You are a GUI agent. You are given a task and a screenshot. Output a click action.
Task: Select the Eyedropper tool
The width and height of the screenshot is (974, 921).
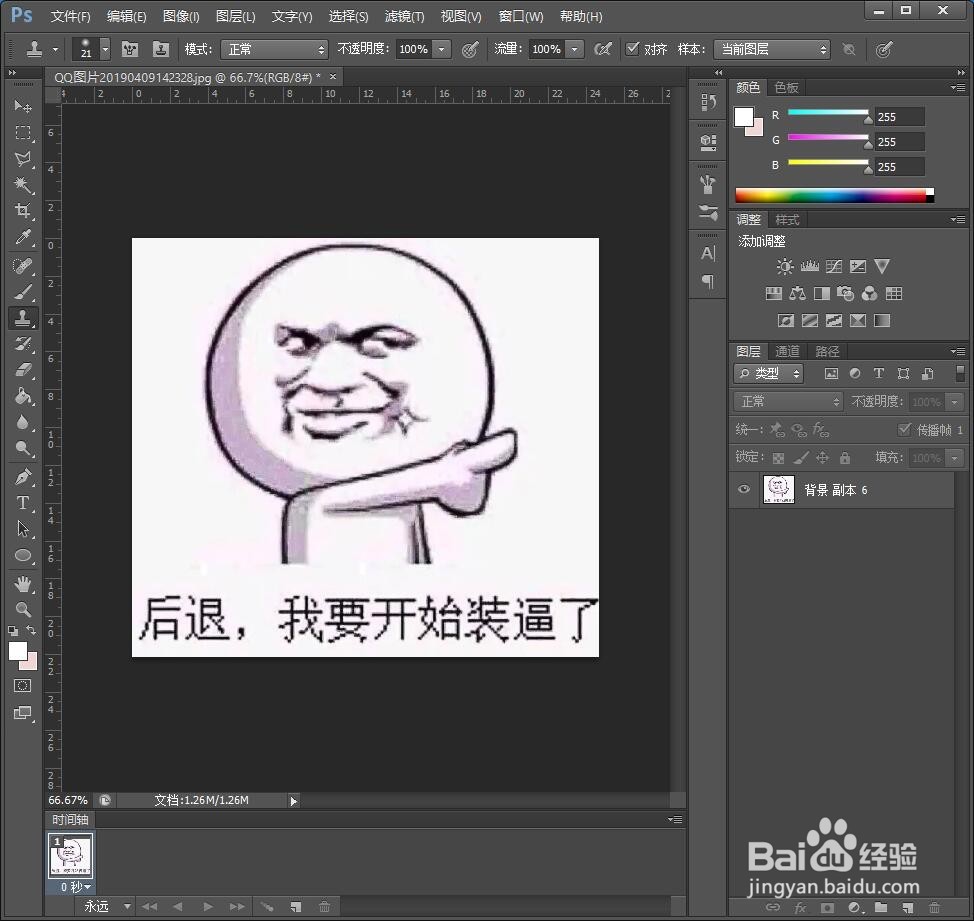pyautogui.click(x=24, y=238)
